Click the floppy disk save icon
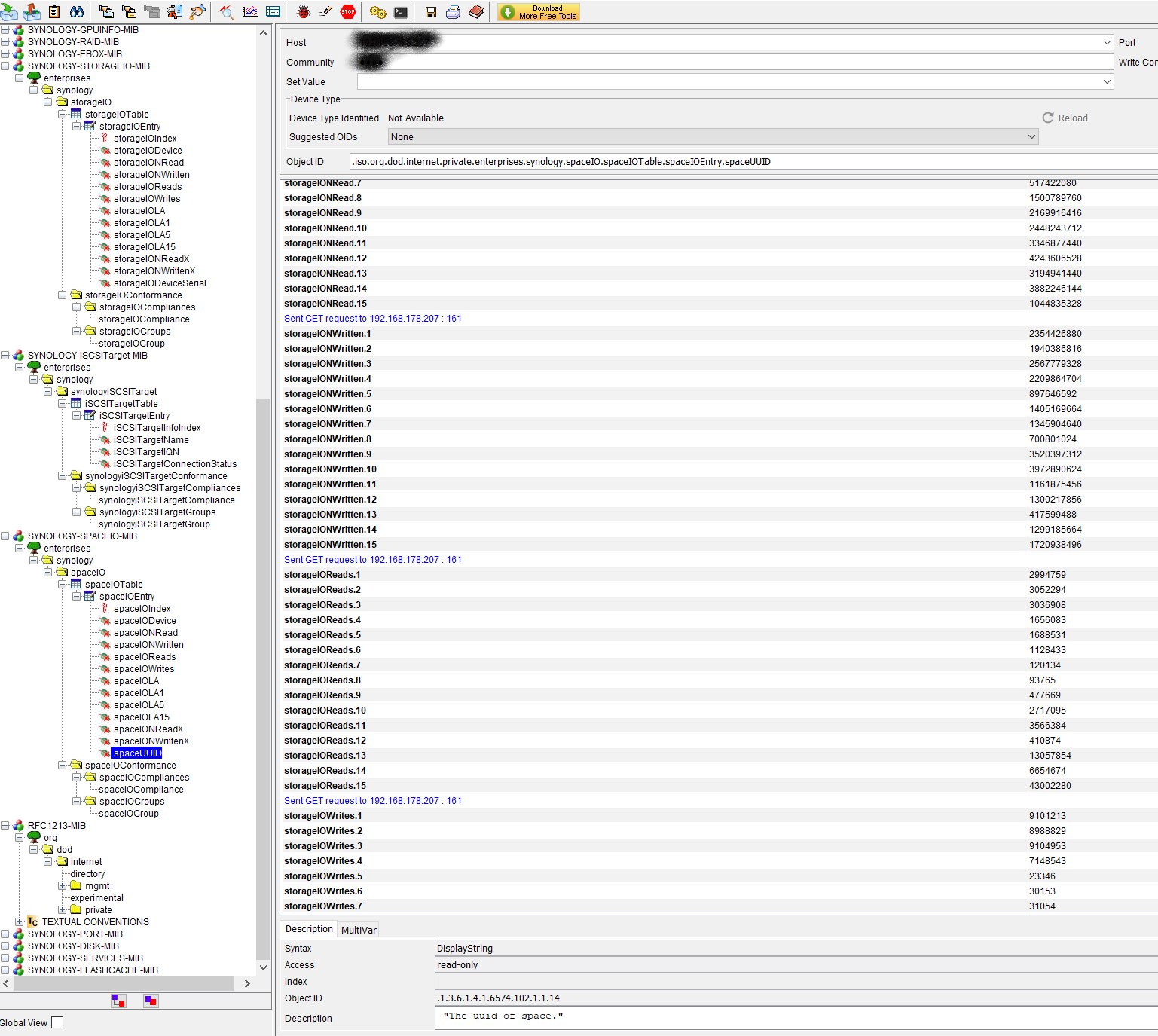This screenshot has width=1158, height=1036. pyautogui.click(x=431, y=12)
